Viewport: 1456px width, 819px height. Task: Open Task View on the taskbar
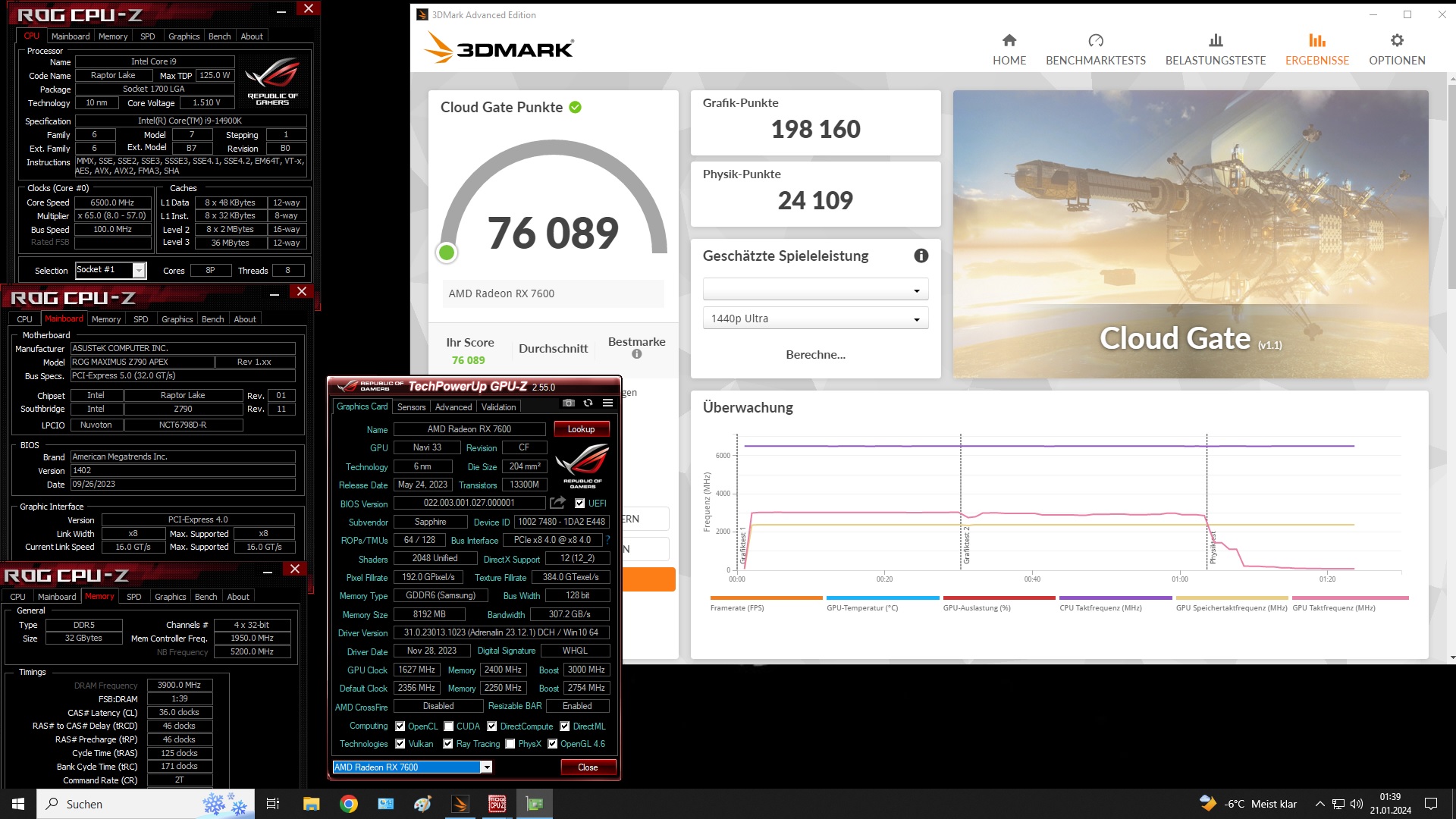tap(273, 804)
